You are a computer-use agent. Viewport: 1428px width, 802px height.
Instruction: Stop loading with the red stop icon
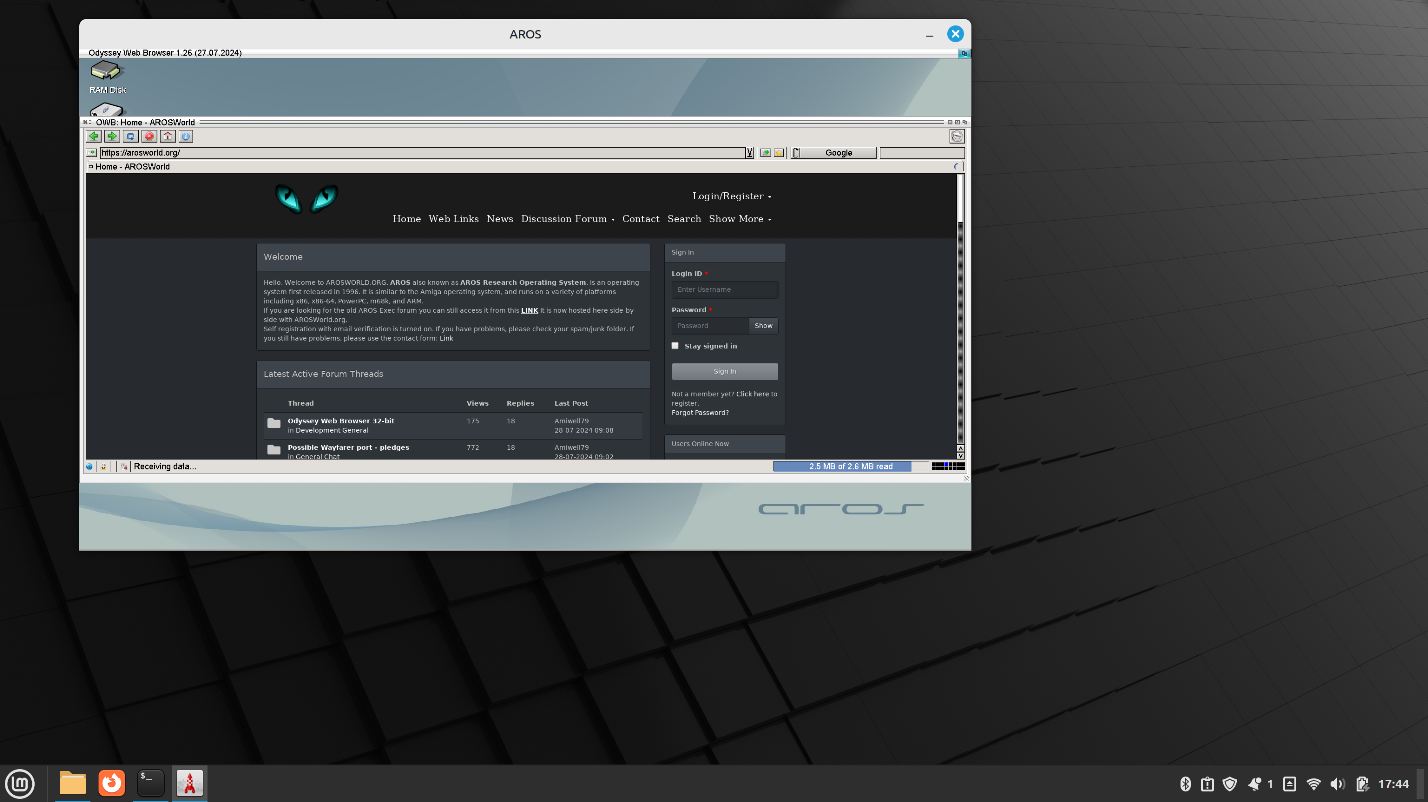(x=149, y=136)
